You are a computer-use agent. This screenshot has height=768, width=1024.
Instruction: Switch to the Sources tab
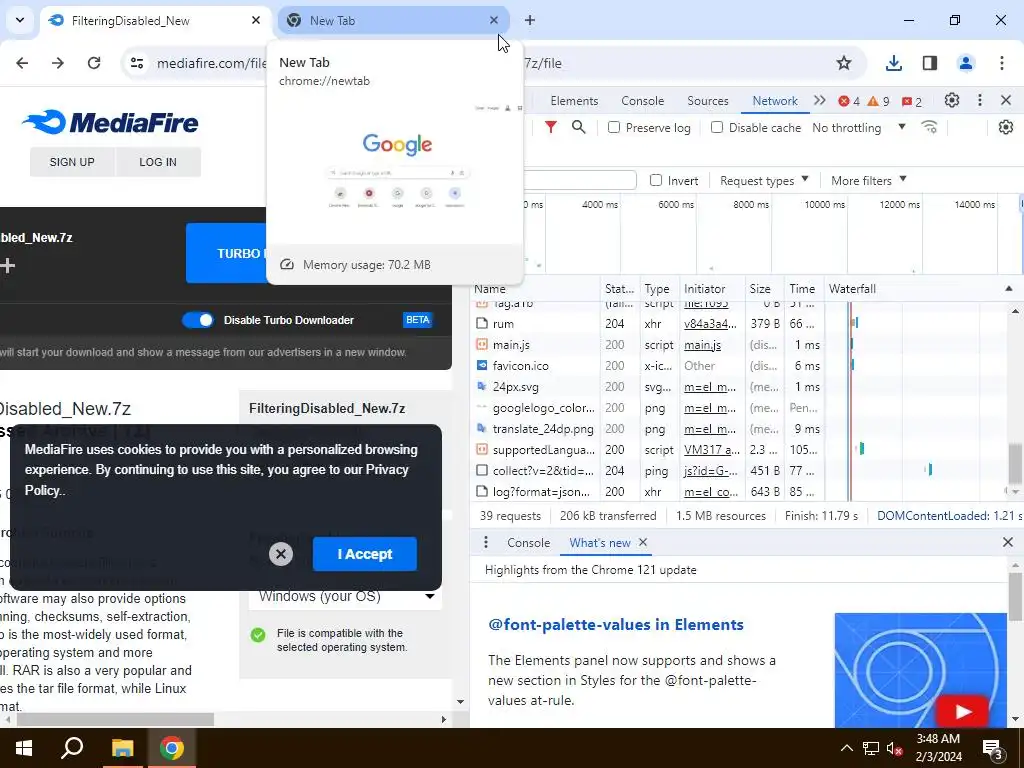click(708, 101)
